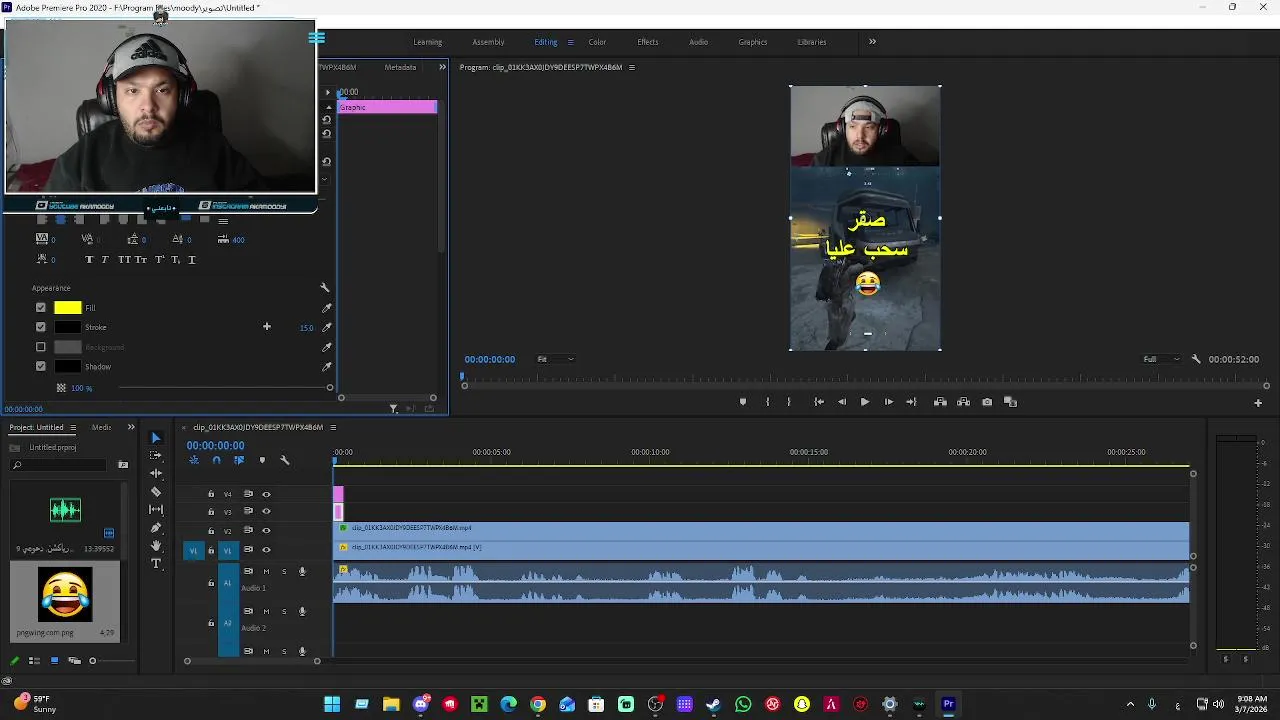Add a marker in the timeline header

262,460
